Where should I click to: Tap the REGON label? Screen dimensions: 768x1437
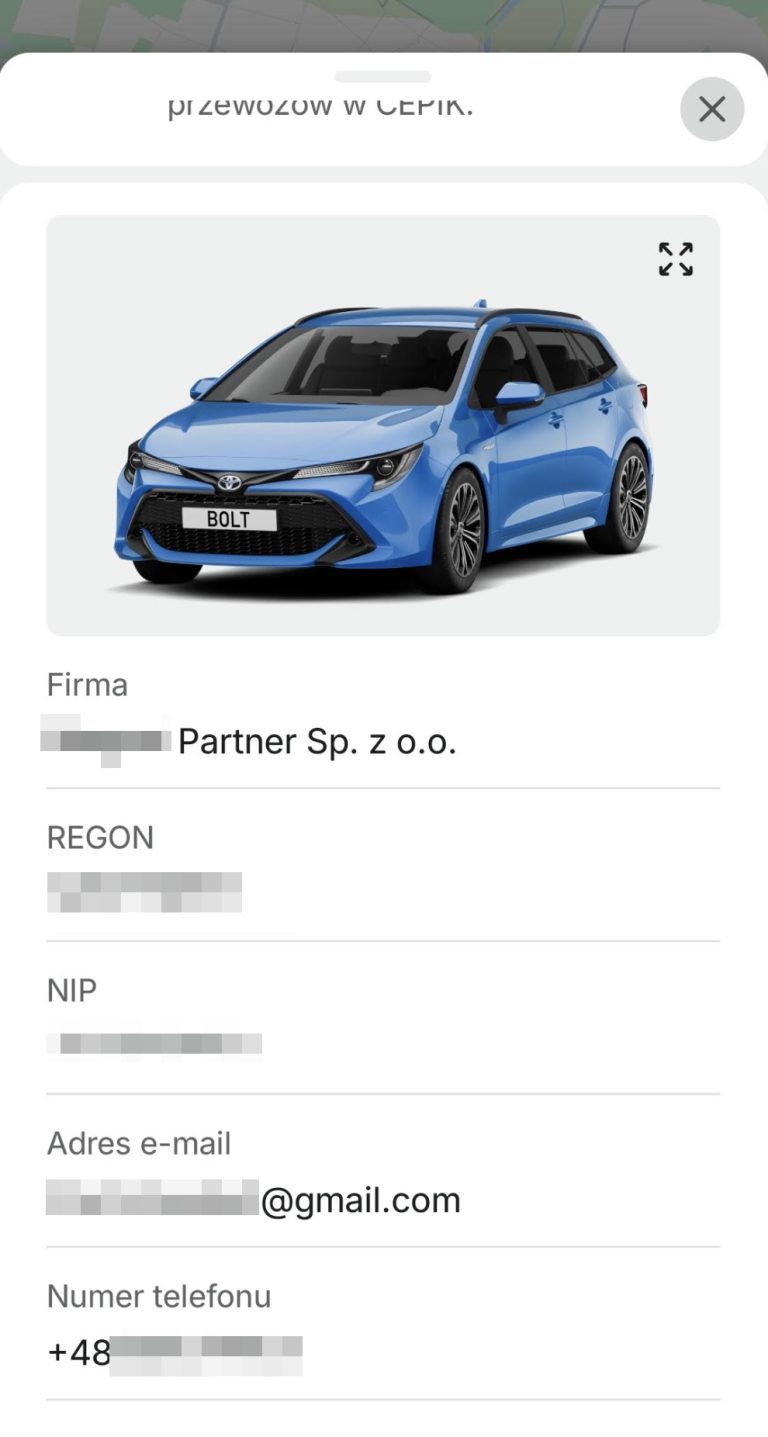100,838
